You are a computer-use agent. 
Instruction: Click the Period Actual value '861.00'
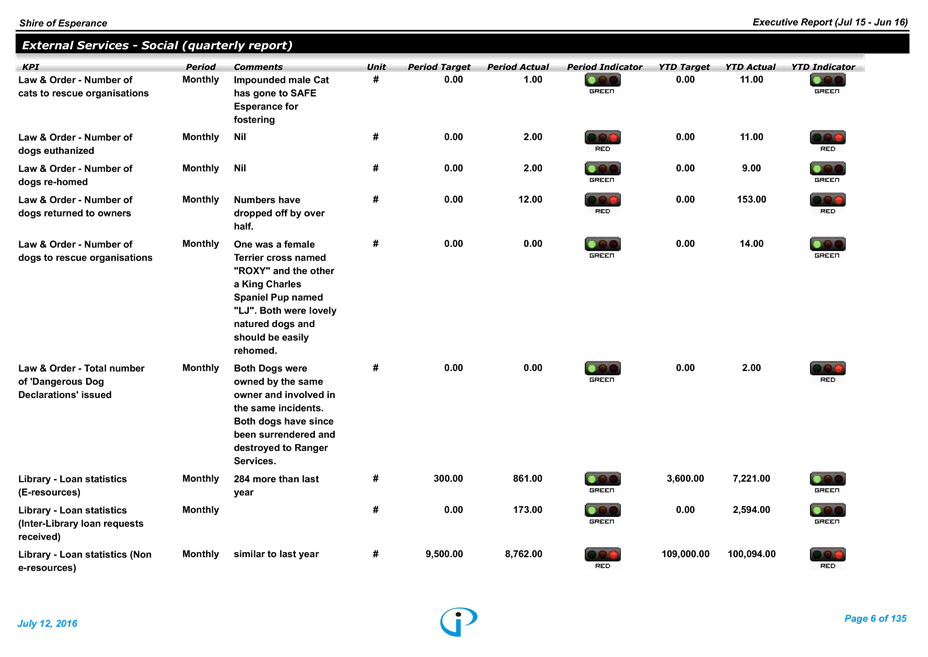527,478
